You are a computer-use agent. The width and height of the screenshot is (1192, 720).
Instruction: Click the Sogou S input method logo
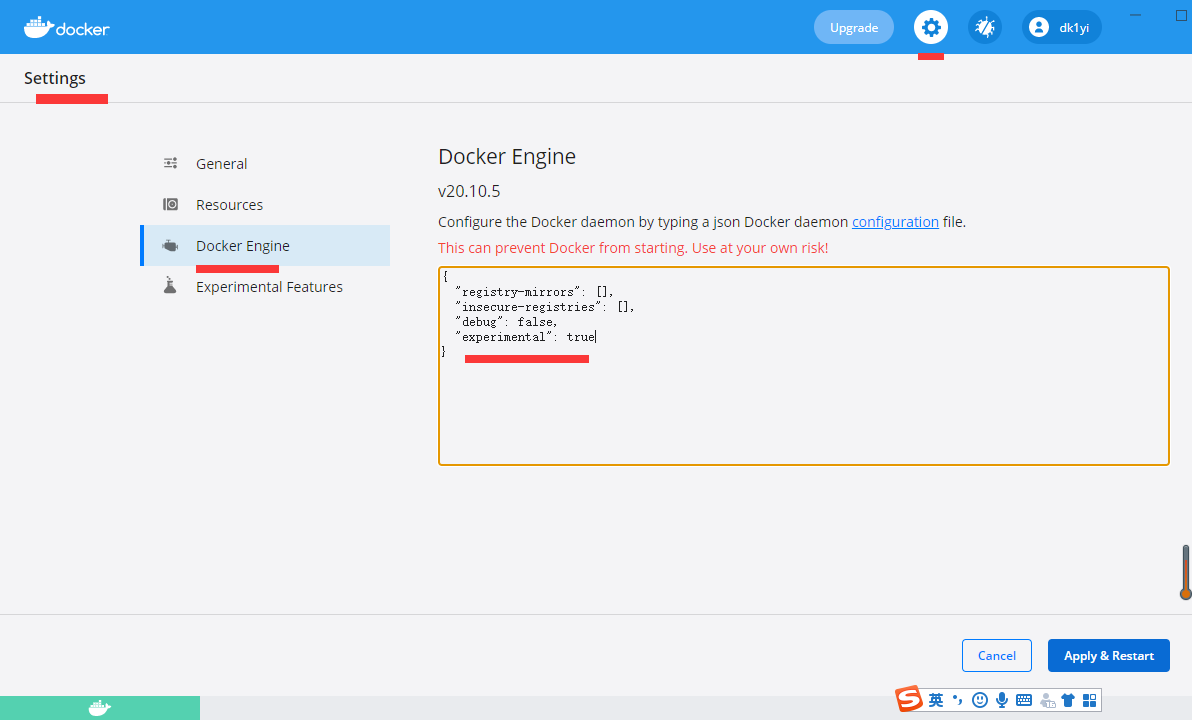click(x=908, y=699)
